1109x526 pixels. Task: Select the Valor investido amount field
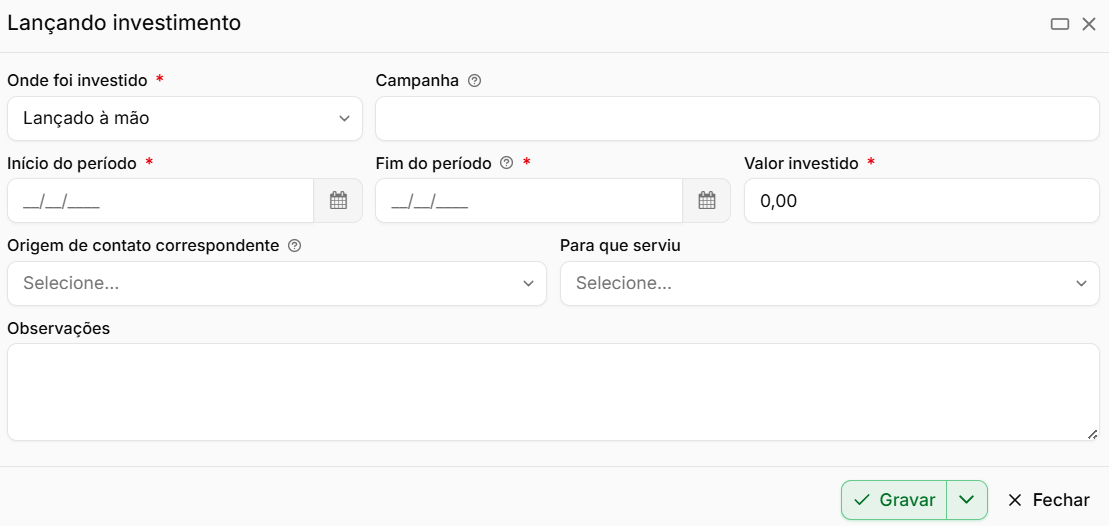tap(922, 201)
